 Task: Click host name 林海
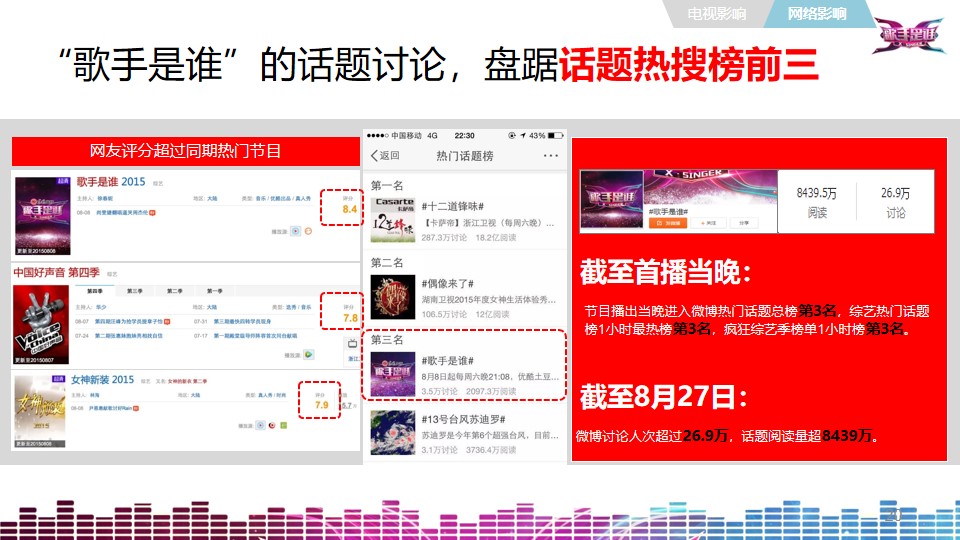(x=95, y=395)
